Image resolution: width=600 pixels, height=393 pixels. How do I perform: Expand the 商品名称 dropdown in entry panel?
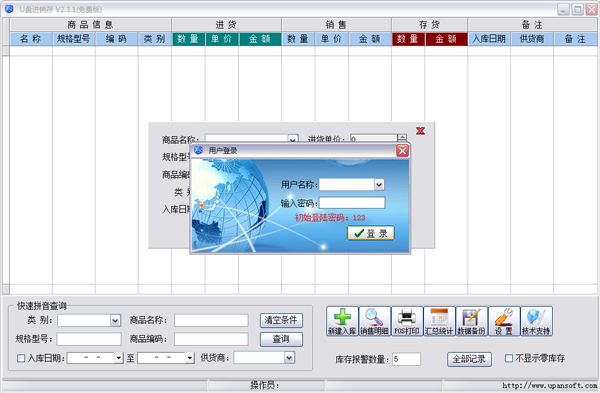pyautogui.click(x=293, y=139)
